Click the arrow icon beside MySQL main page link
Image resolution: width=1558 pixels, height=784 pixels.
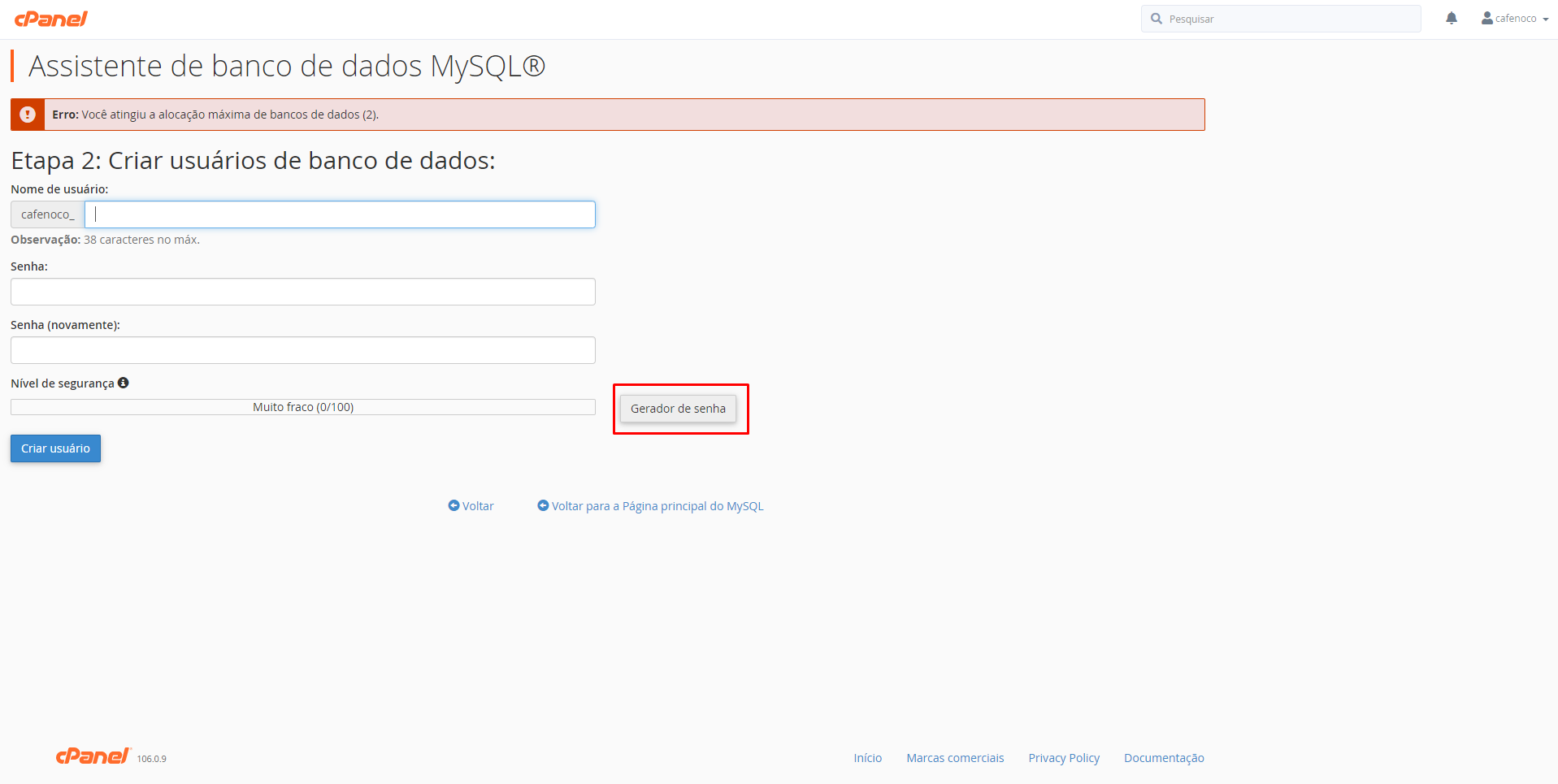point(543,505)
